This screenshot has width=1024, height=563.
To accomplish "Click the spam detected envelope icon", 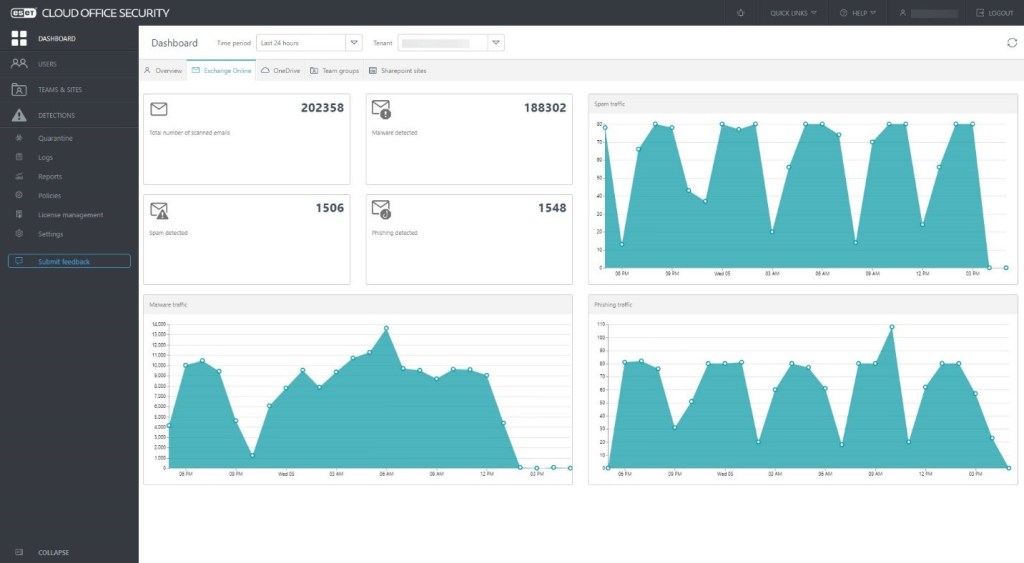I will (x=159, y=210).
